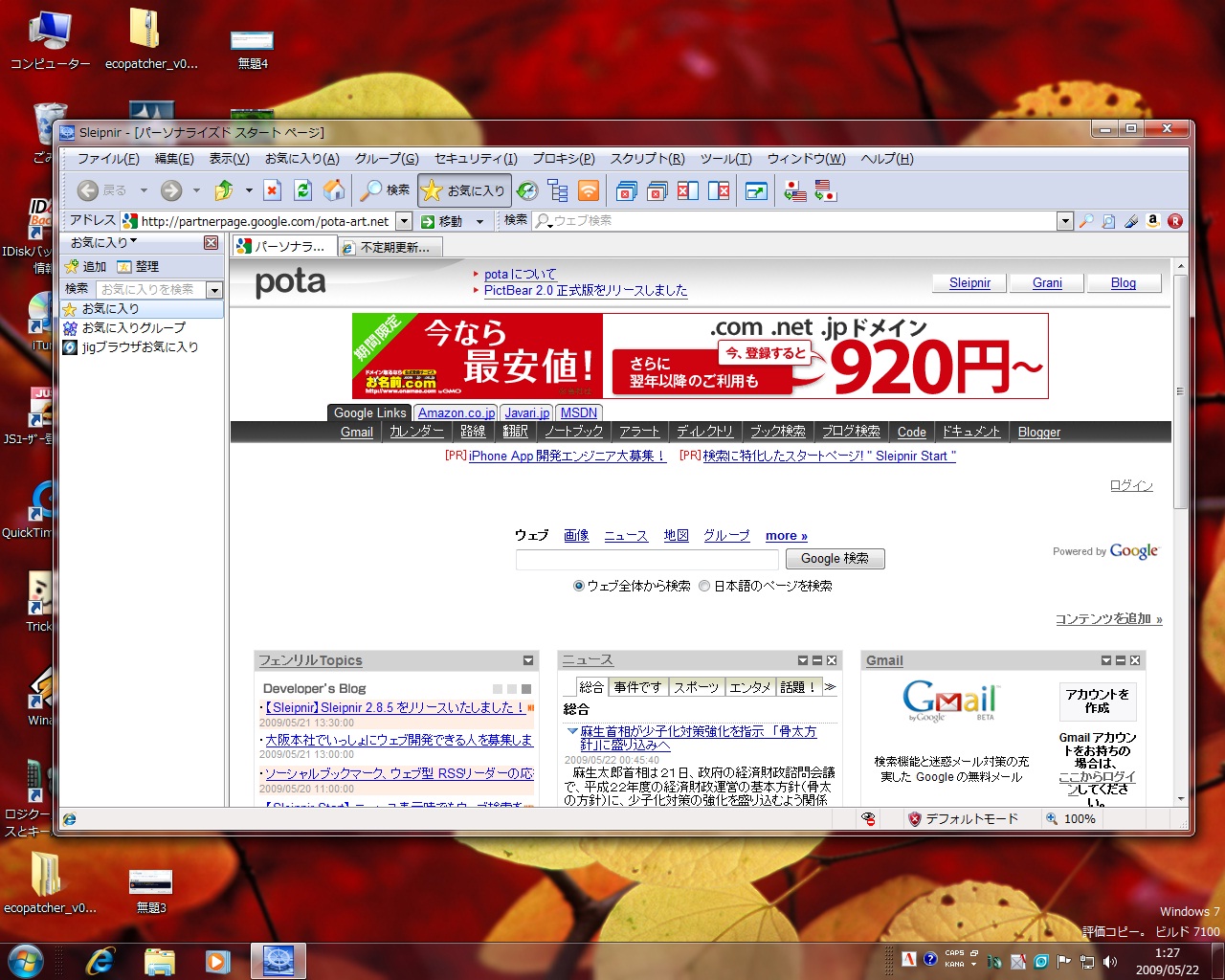Image resolution: width=1225 pixels, height=980 pixels.
Task: Select ウェブ全体から検索 radio button
Action: point(579,586)
